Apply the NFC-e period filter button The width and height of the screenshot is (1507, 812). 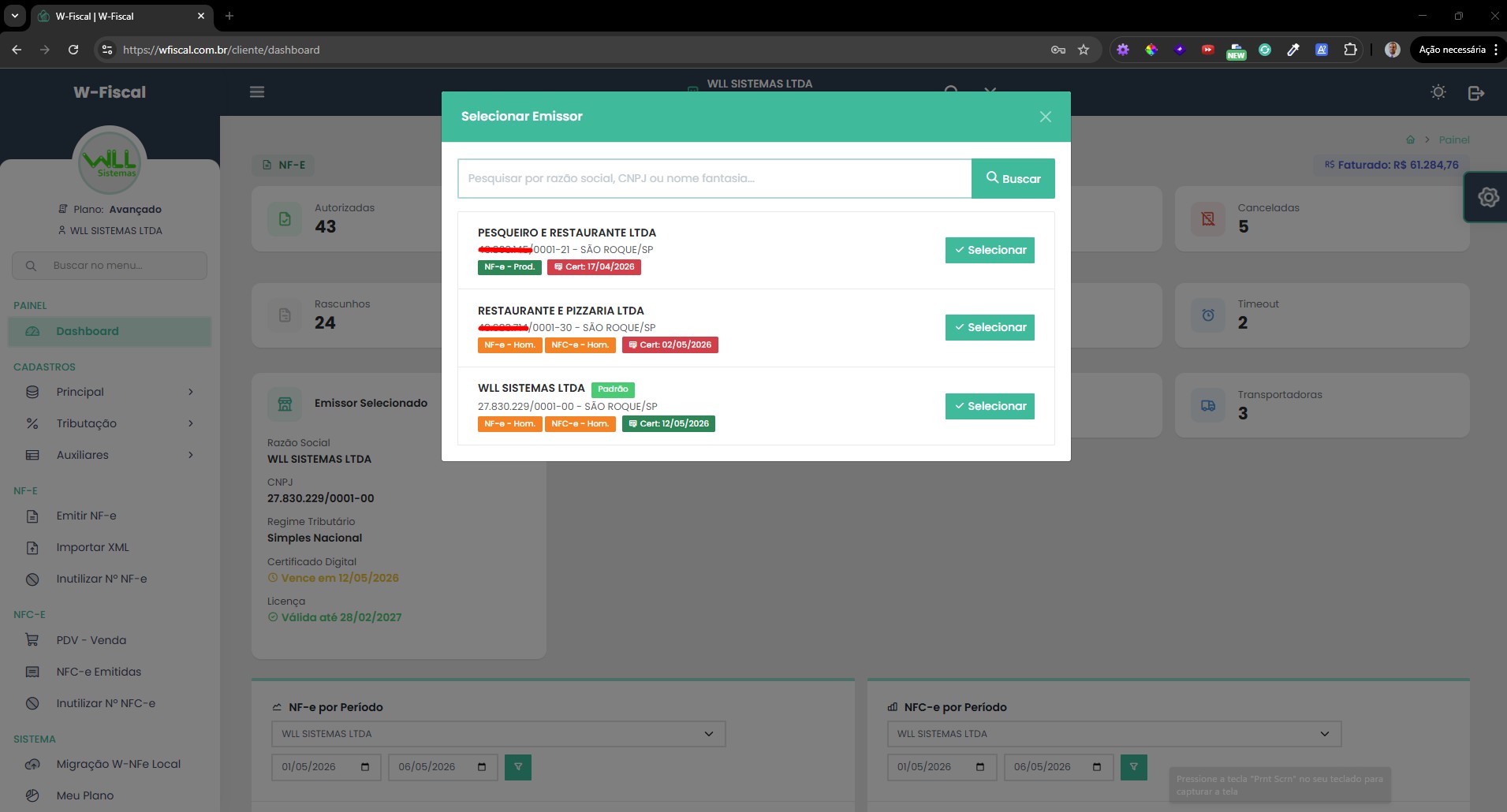1134,767
